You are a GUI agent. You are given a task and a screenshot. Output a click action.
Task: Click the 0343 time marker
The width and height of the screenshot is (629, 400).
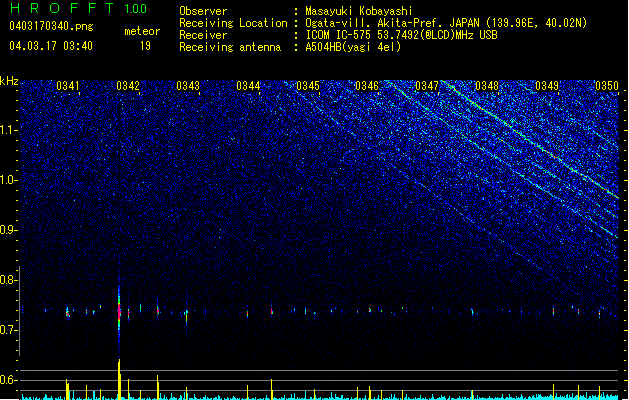188,86
